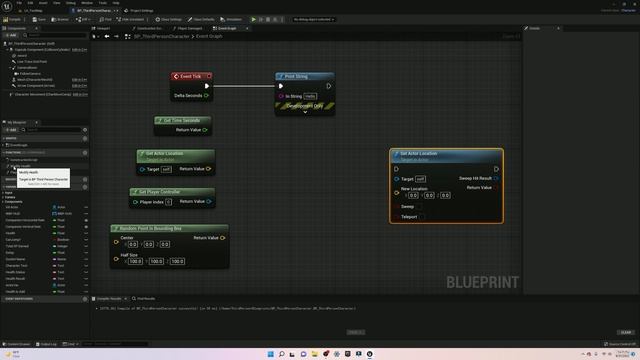Click Set Actor Location exec output pin

pos(496,169)
